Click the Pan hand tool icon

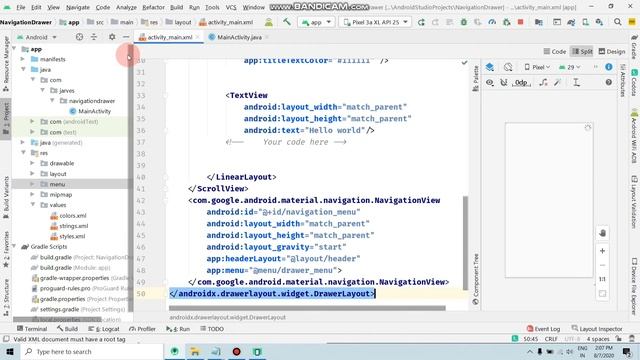pos(602,233)
